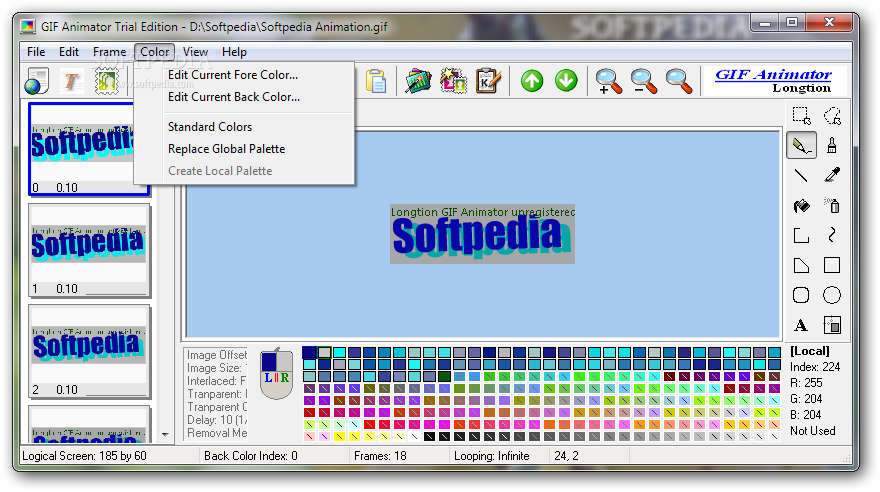Select the image placement tool below Ellipse
880x492 pixels.
point(832,325)
